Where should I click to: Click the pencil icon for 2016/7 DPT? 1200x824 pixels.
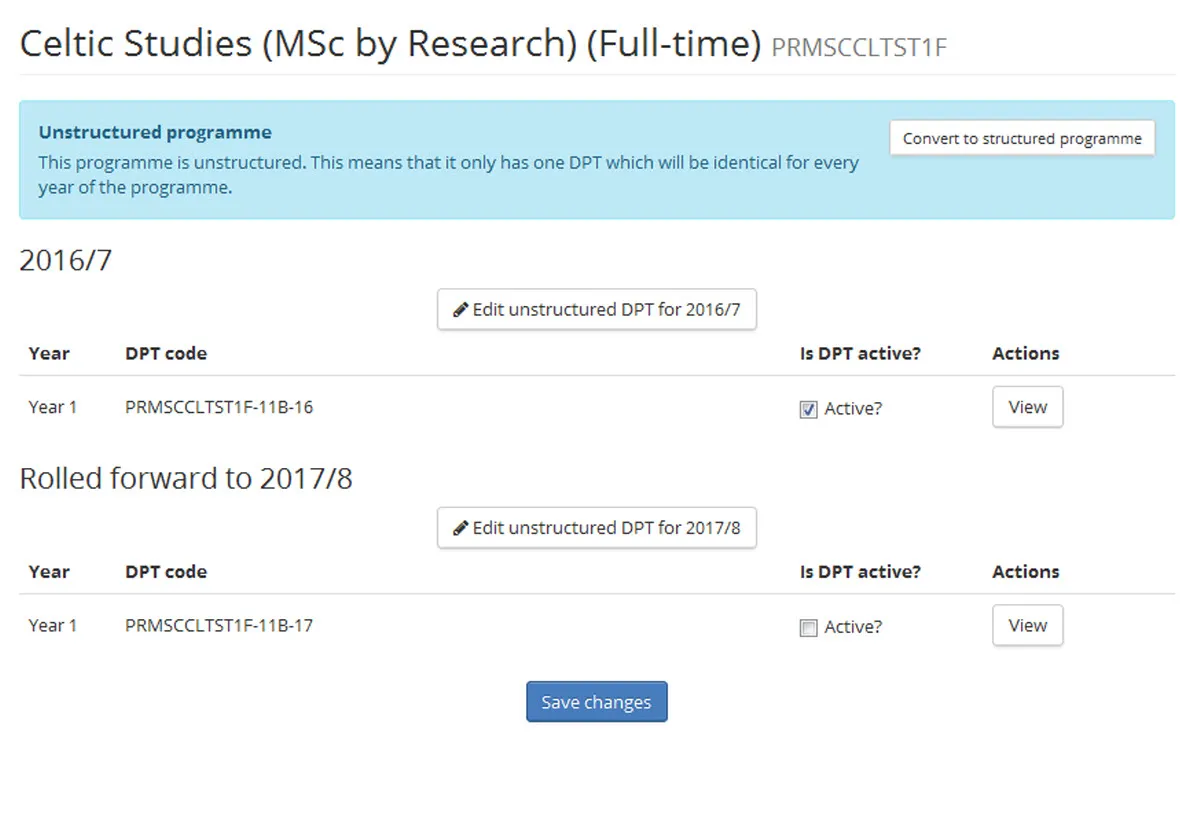(461, 310)
